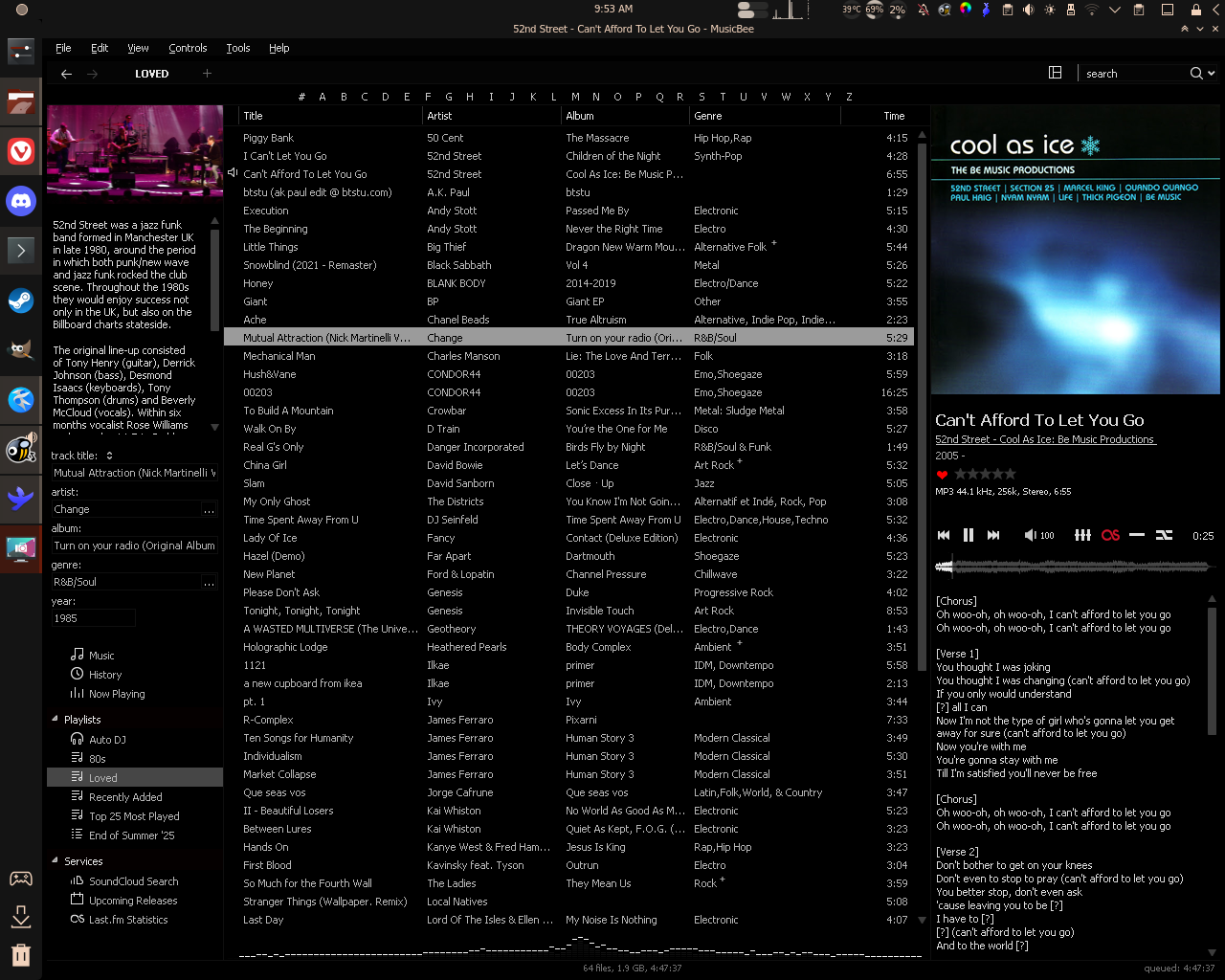Skip to the next track
The height and width of the screenshot is (980, 1225).
993,536
